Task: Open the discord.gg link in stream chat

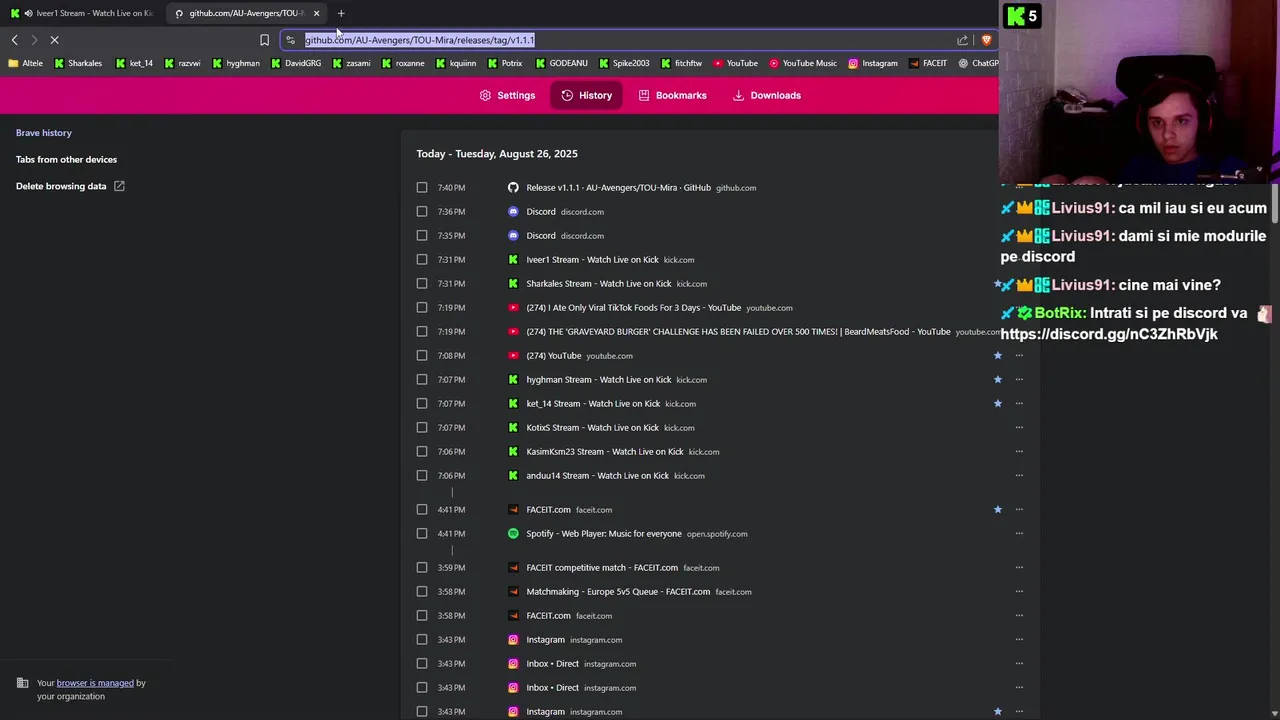Action: [1109, 334]
